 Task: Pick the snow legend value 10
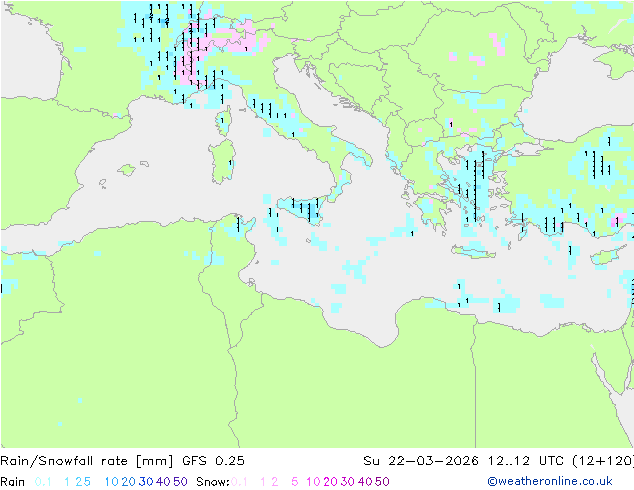pyautogui.click(x=313, y=482)
